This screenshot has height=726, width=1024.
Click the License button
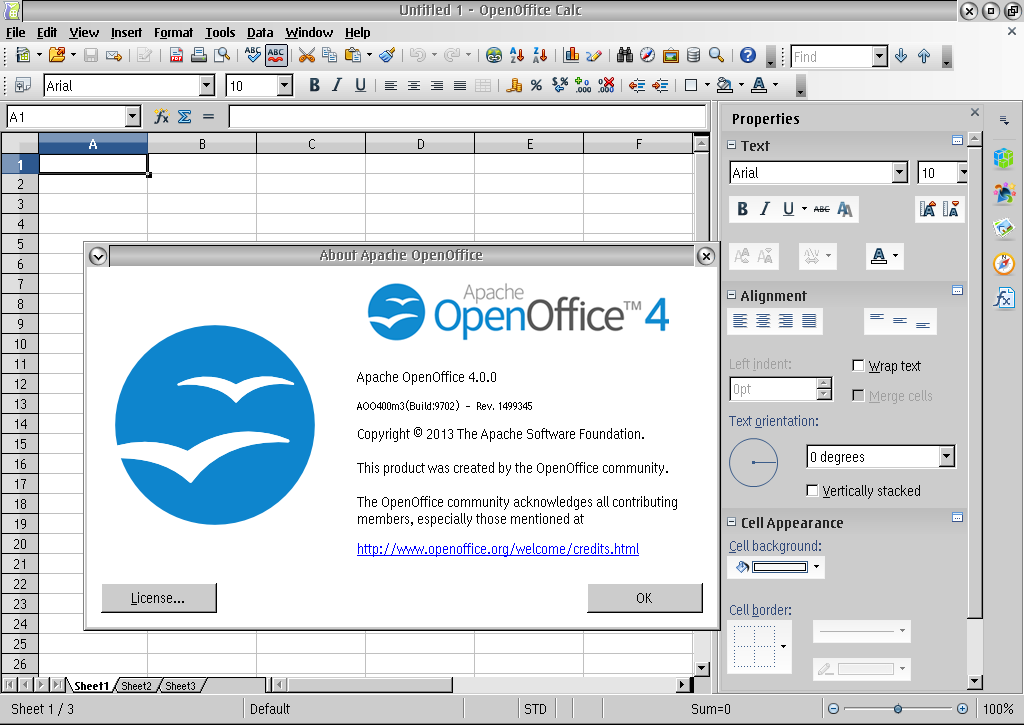[158, 598]
